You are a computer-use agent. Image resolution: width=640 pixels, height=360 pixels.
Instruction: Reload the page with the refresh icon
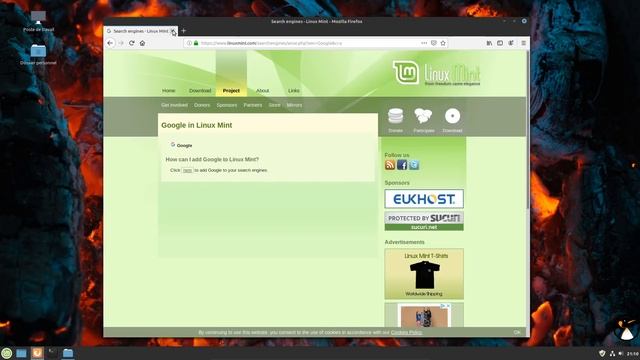(131, 43)
